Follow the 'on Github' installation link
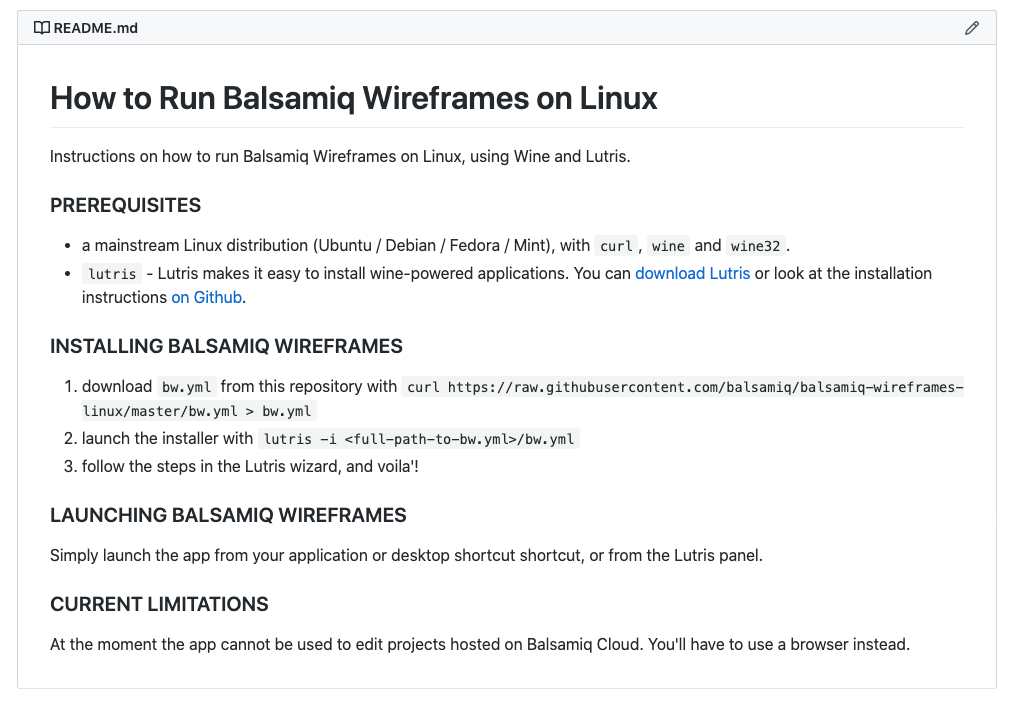 tap(207, 297)
